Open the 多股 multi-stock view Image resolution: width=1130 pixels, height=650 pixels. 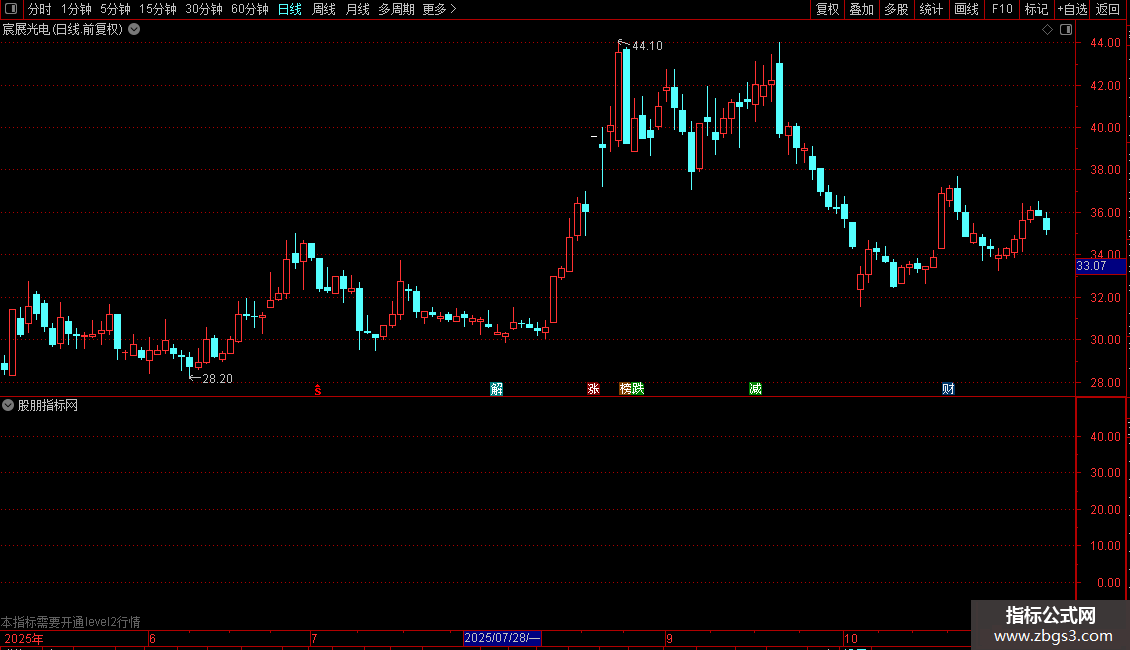[897, 9]
